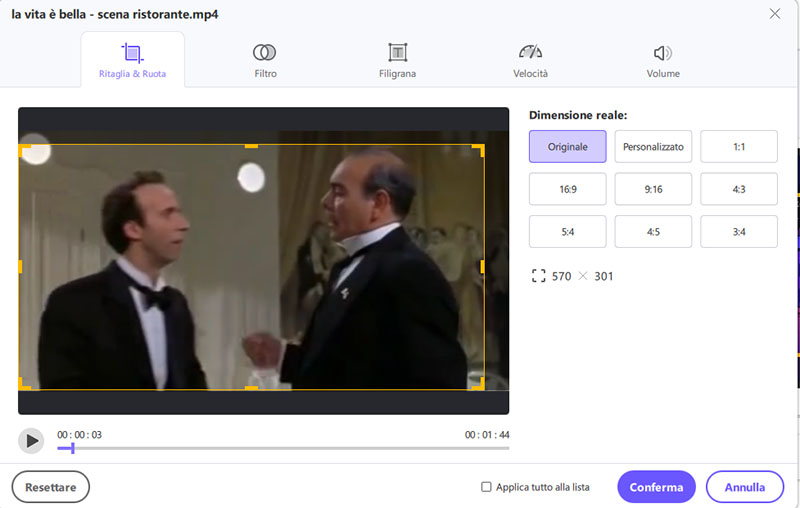800x508 pixels.
Task: Click the bottom-right crop corner handle
Action: [x=480, y=385]
